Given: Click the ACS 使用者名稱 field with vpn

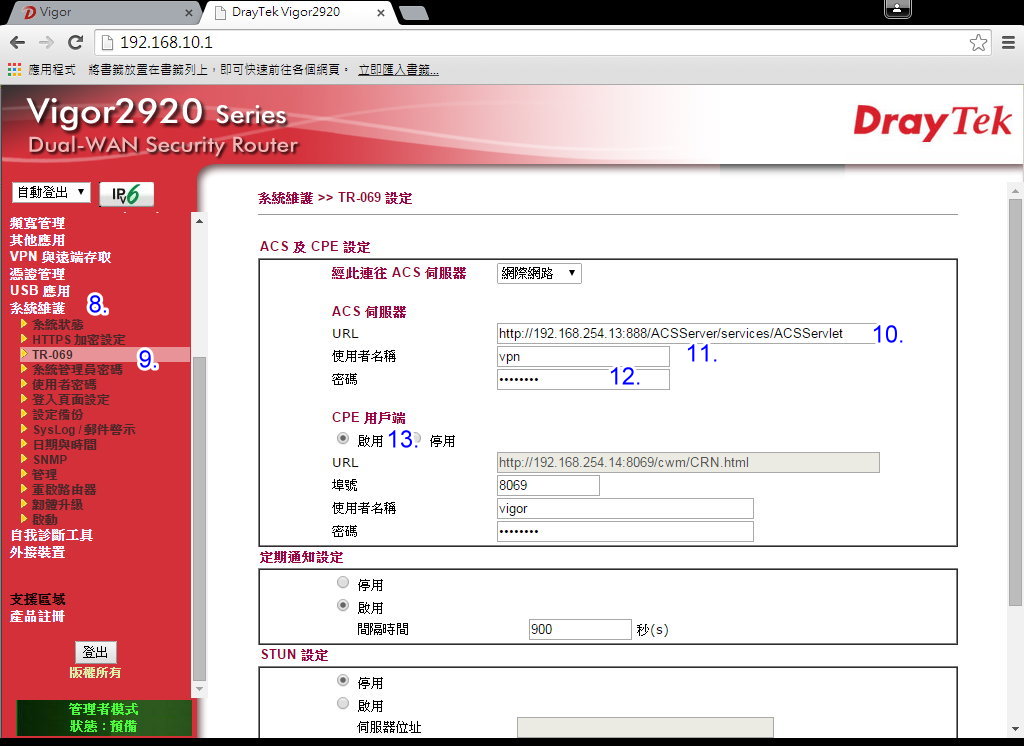Looking at the screenshot, I should (x=583, y=357).
